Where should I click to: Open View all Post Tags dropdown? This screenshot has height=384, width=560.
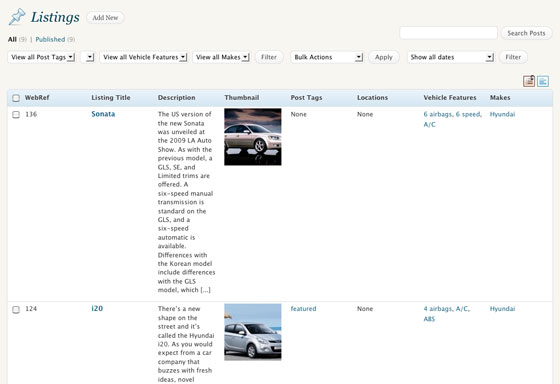[x=41, y=57]
